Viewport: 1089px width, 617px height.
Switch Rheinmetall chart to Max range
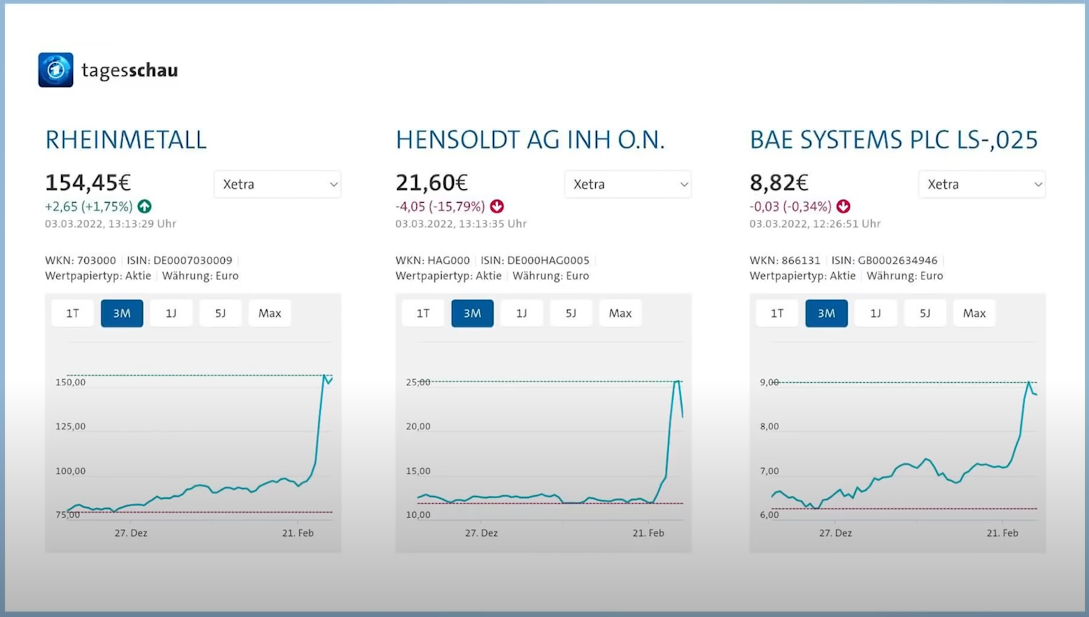click(x=270, y=313)
